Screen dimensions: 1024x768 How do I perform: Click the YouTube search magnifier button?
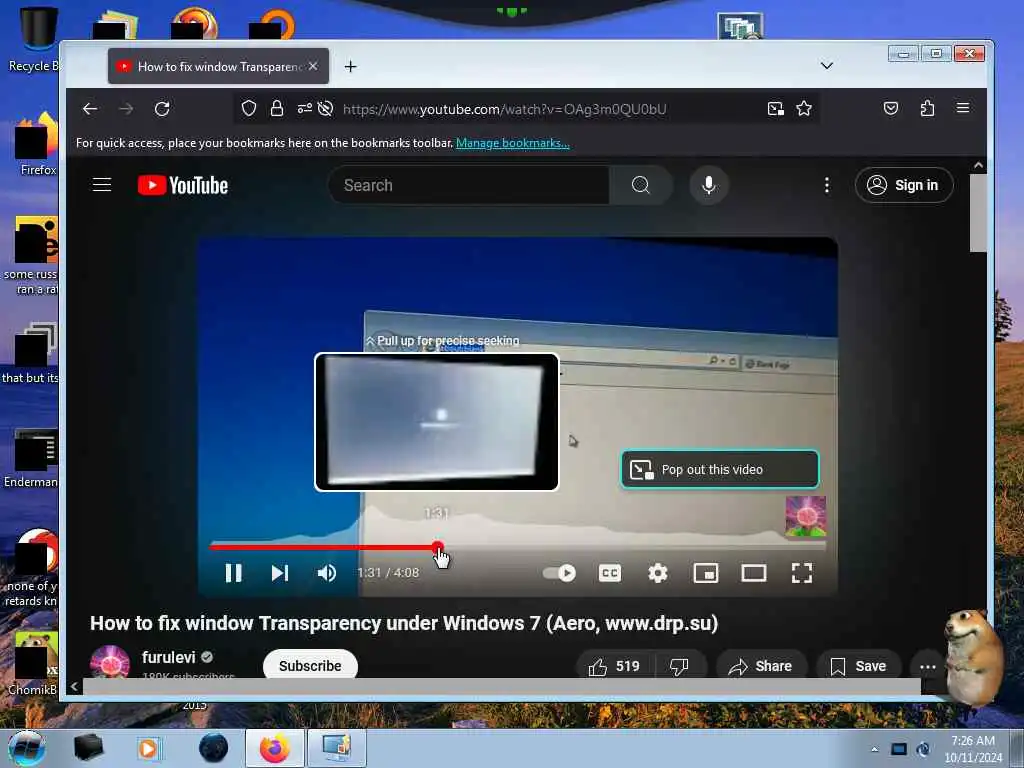click(x=641, y=185)
